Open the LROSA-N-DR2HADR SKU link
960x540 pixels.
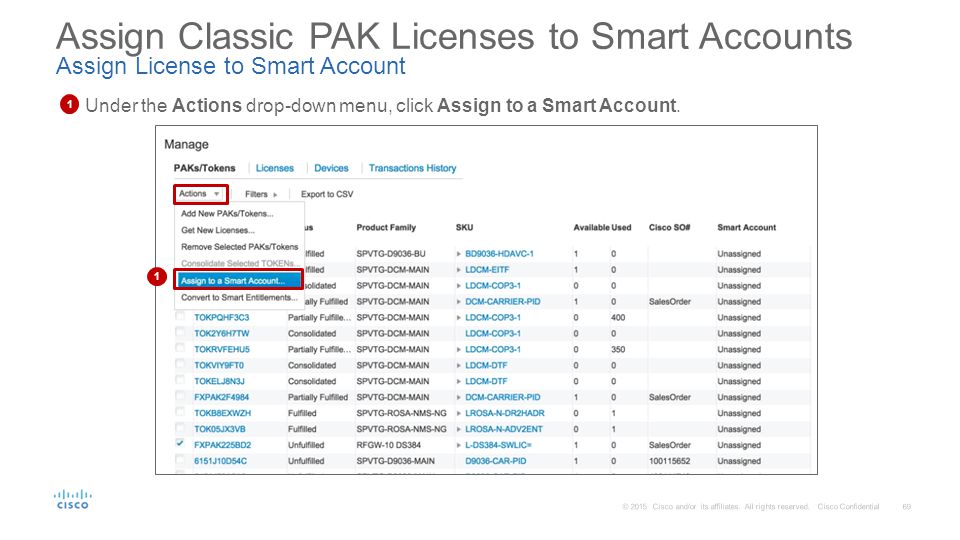point(504,413)
